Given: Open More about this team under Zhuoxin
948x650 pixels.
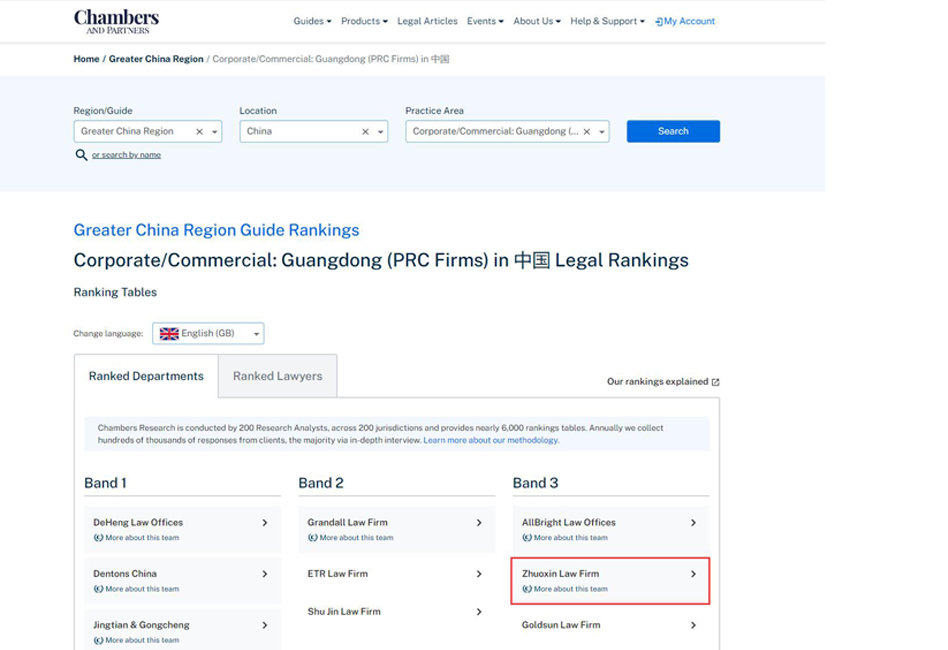Looking at the screenshot, I should point(565,589).
